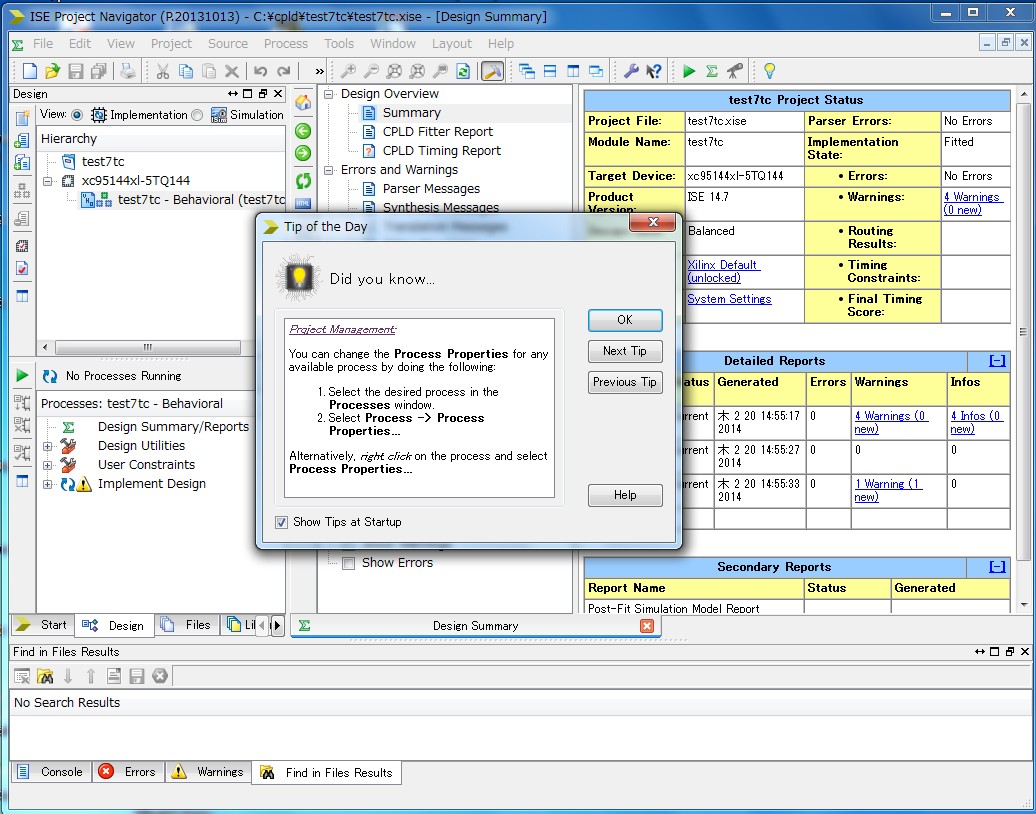Select the Implementation view radio button
The width and height of the screenshot is (1036, 814).
tap(77, 115)
